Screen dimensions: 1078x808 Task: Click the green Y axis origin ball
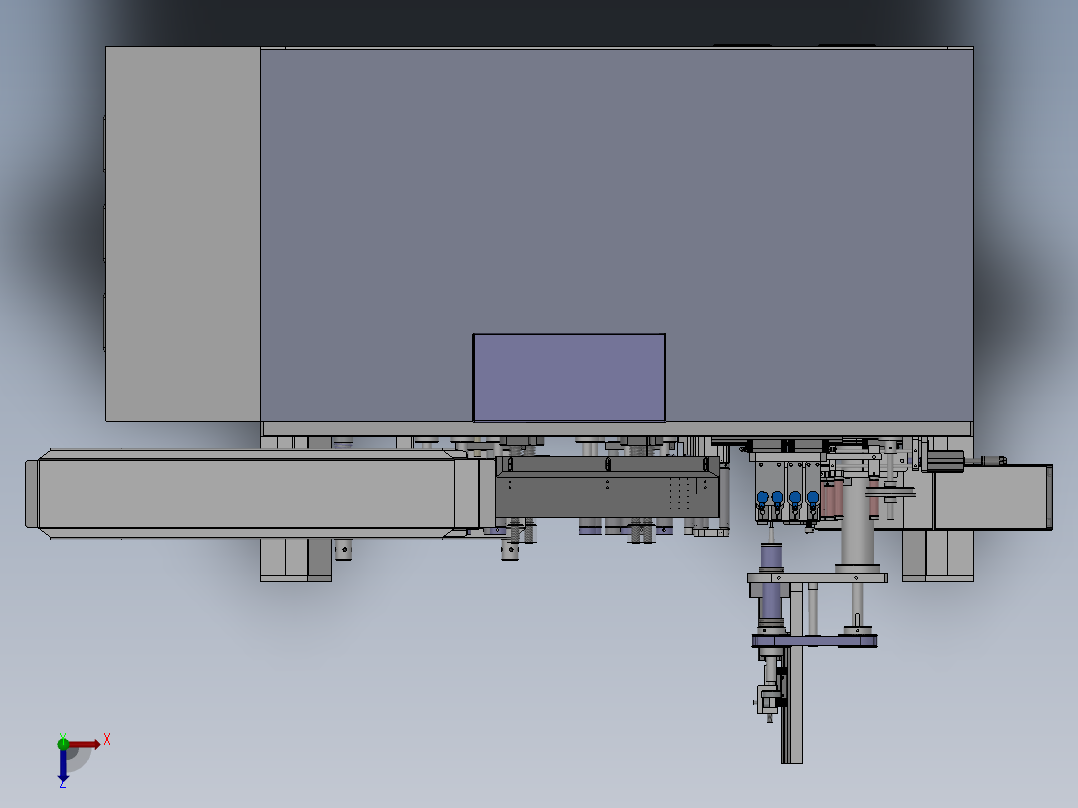coord(63,743)
